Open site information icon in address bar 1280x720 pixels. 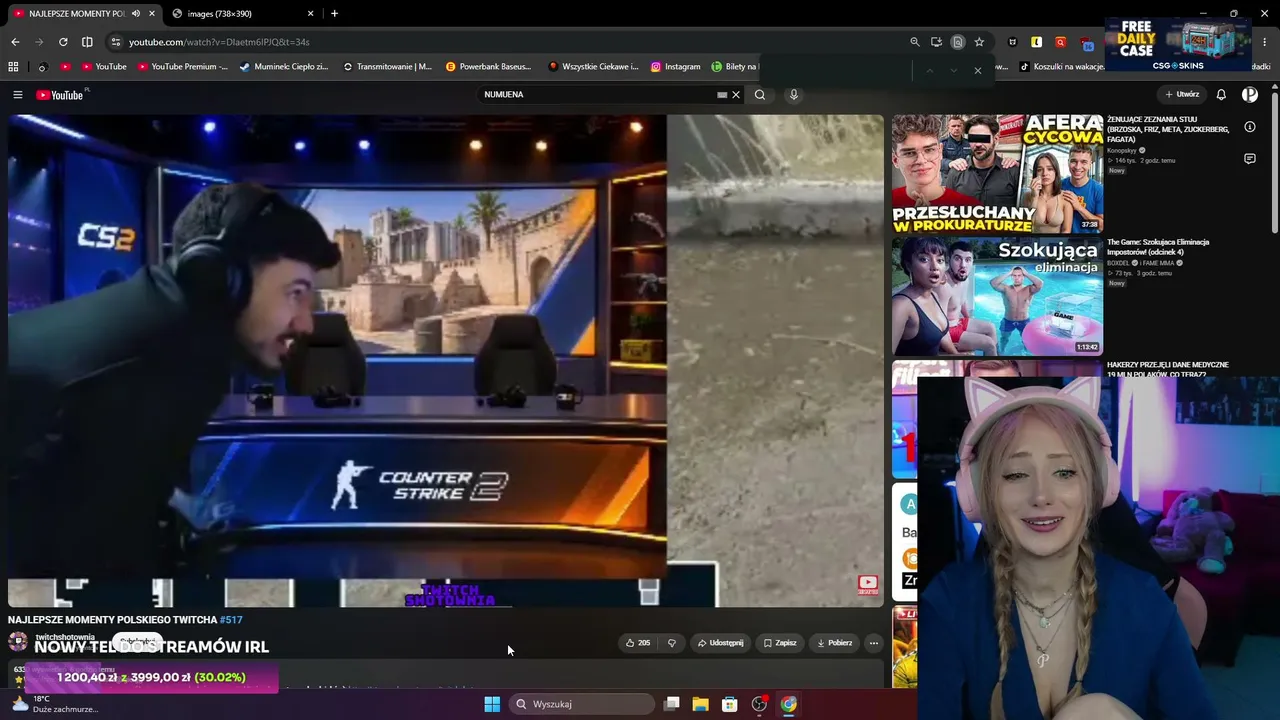(x=116, y=42)
